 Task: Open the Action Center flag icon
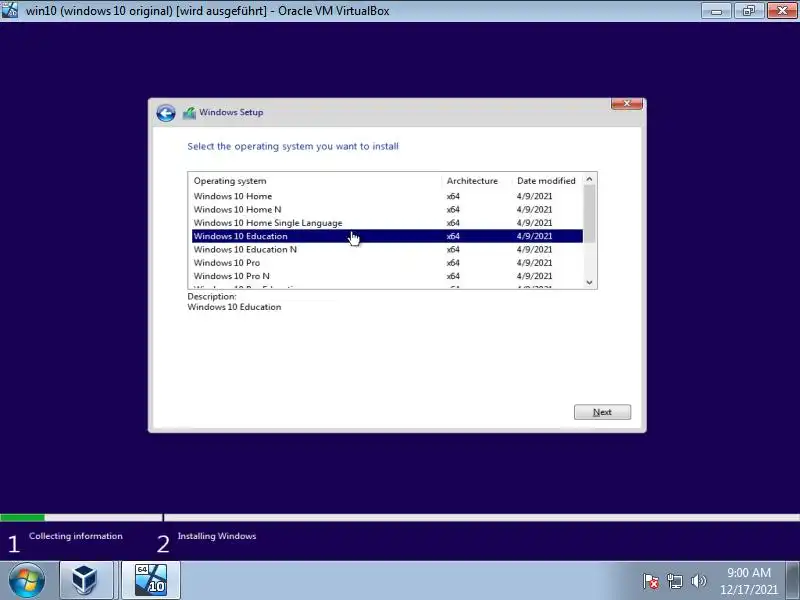pyautogui.click(x=651, y=581)
